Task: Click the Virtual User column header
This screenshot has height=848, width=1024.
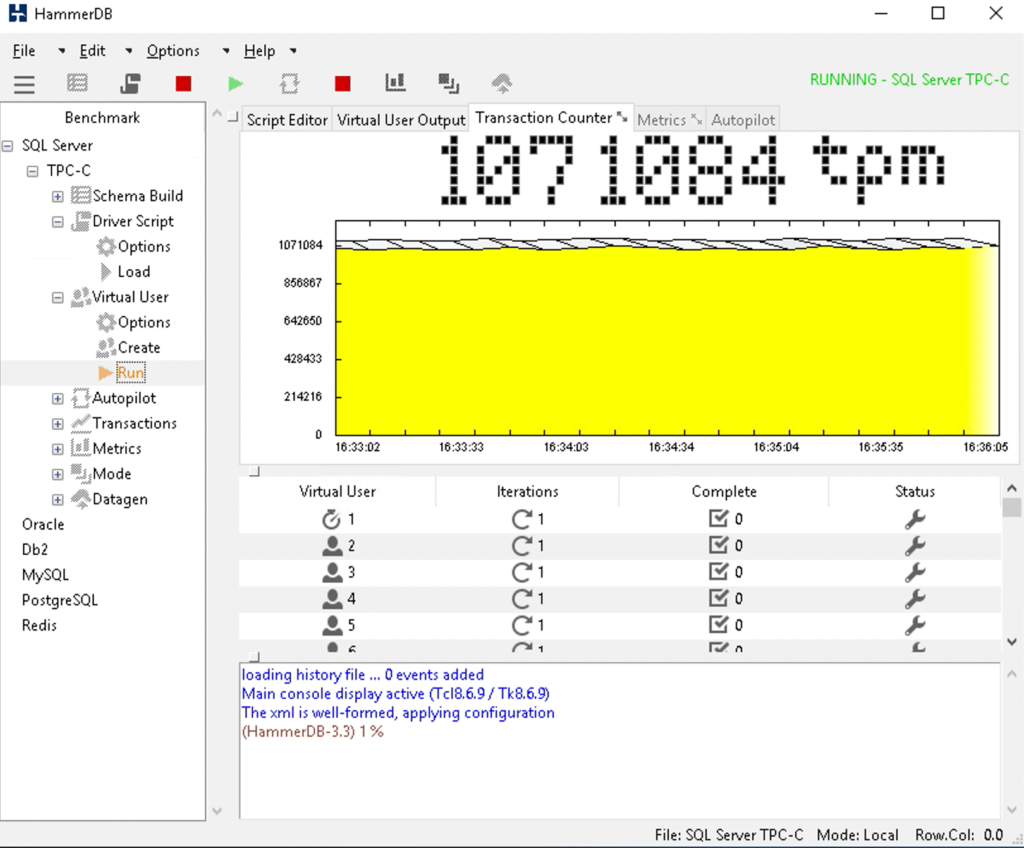Action: click(x=337, y=492)
